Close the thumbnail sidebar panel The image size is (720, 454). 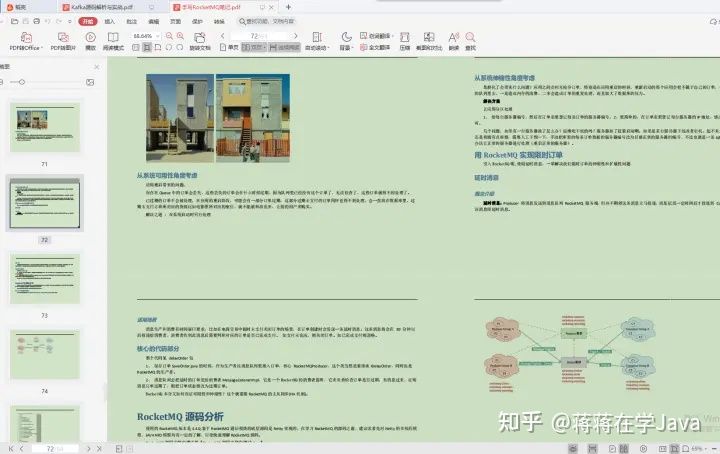click(96, 67)
